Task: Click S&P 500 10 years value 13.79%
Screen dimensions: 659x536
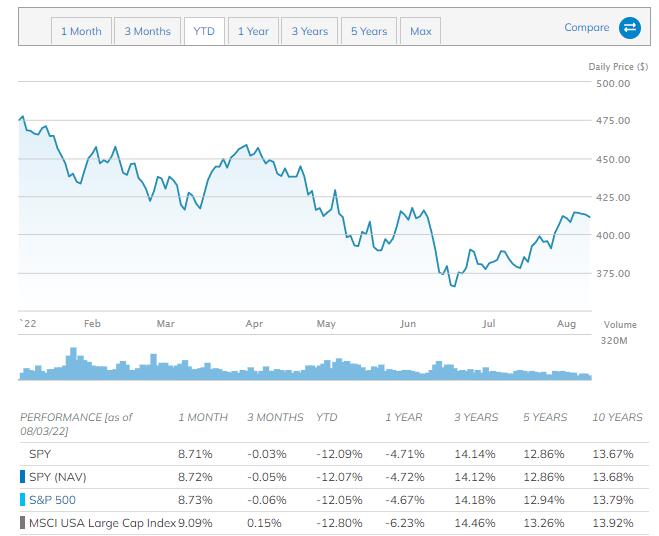Action: [x=613, y=500]
